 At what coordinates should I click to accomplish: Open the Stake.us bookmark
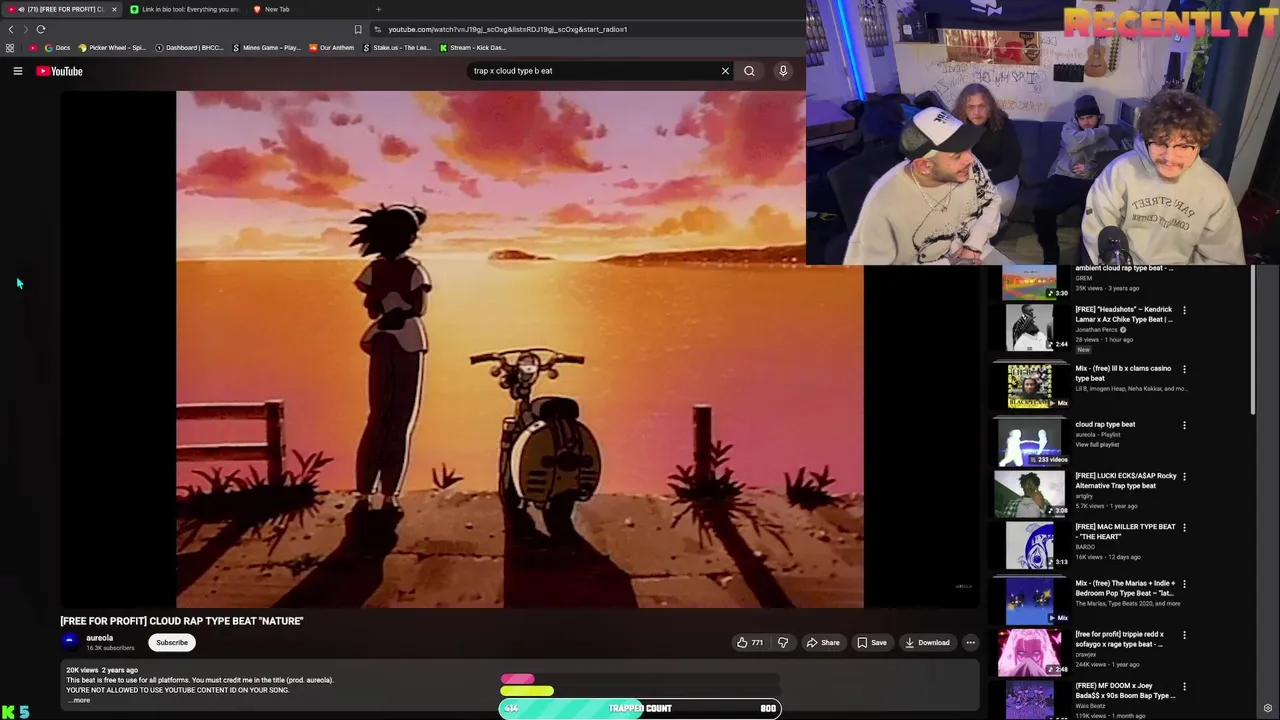click(x=397, y=48)
